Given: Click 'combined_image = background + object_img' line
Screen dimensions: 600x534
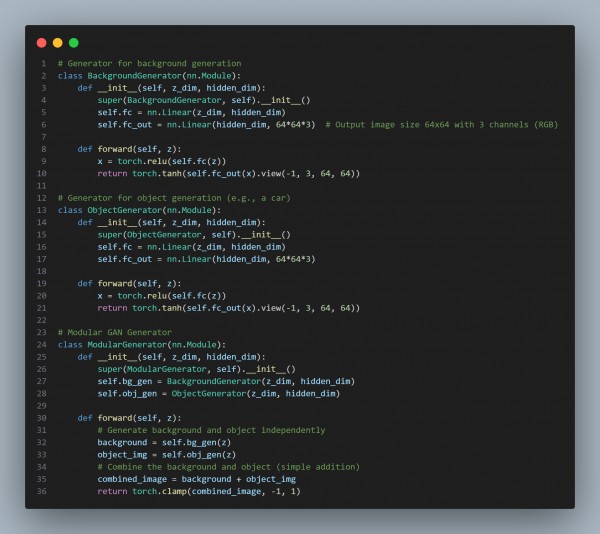Looking at the screenshot, I should coord(196,480).
